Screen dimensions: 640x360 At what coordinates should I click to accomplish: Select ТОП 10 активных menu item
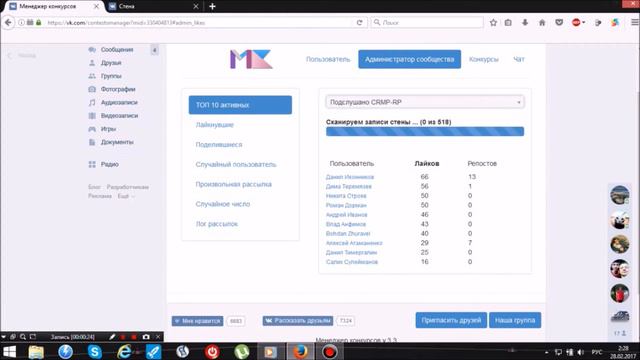[x=240, y=105]
